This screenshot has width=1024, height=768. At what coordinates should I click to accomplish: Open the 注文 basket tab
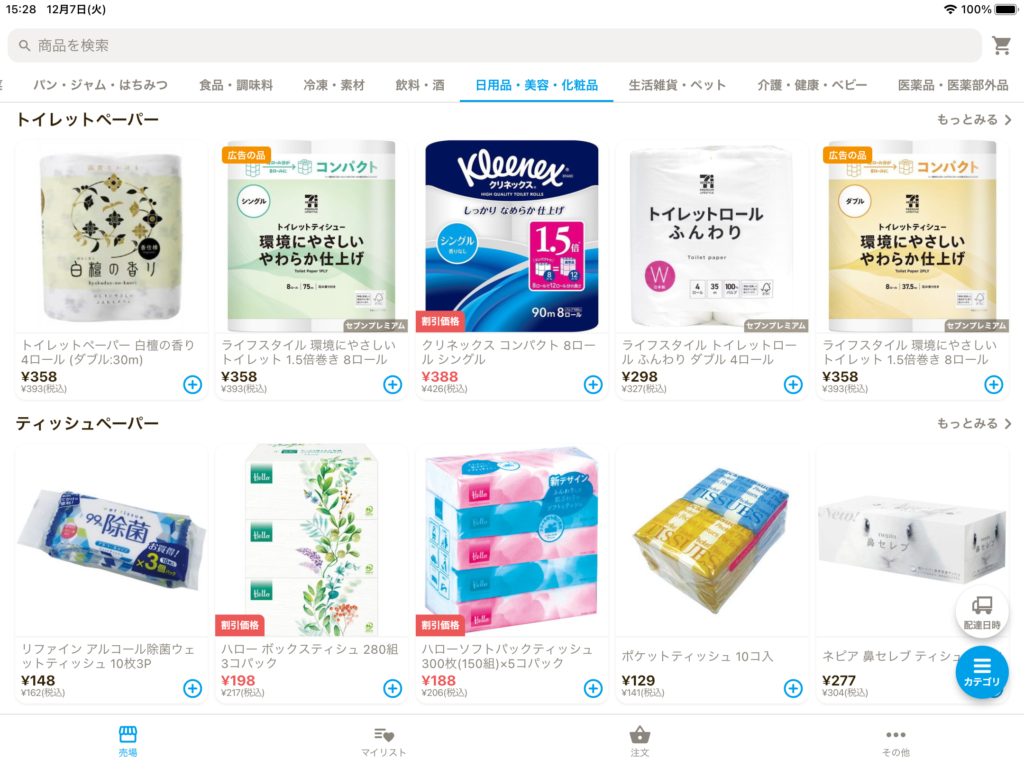(639, 742)
